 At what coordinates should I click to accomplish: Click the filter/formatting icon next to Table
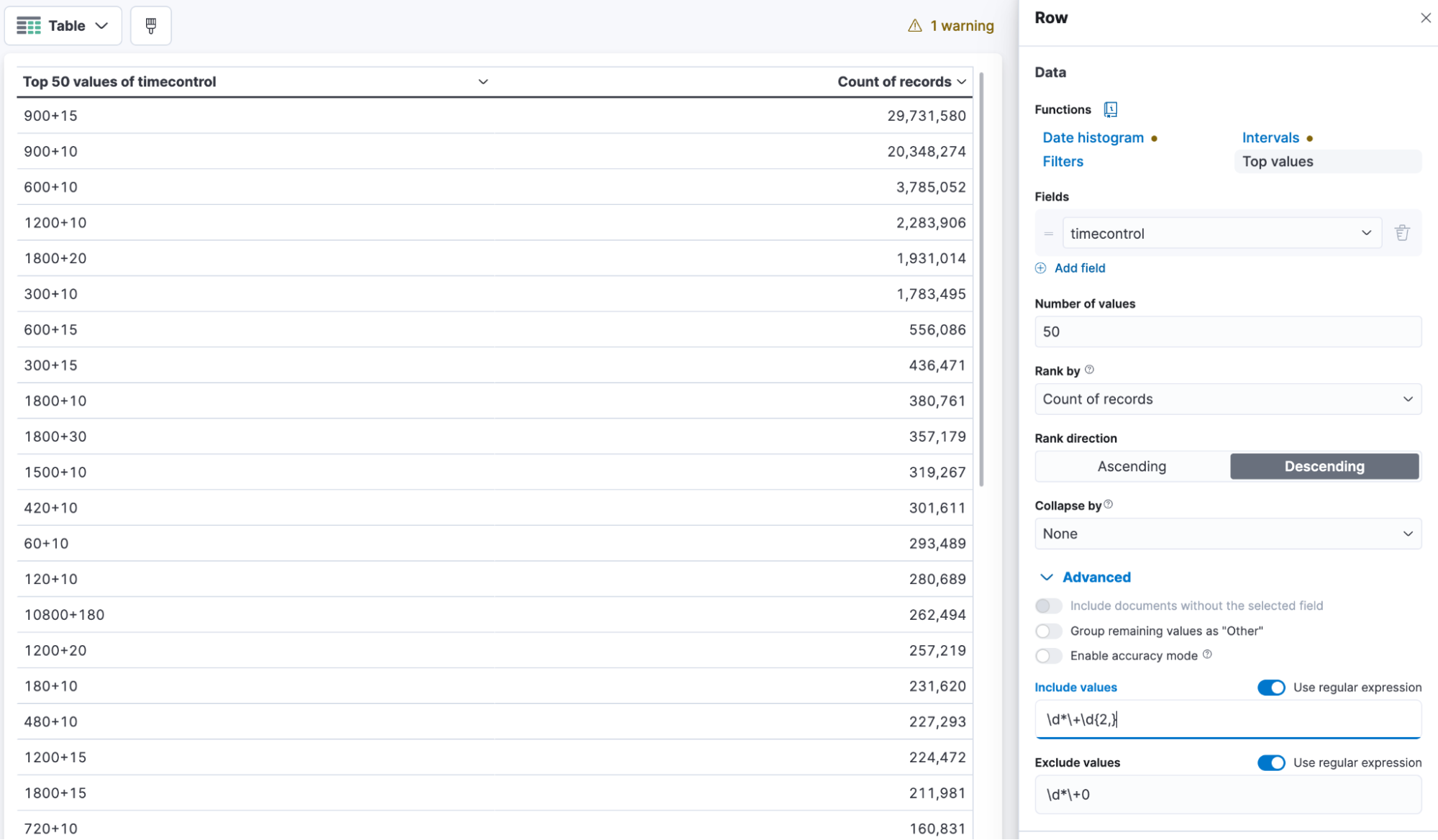tap(150, 25)
